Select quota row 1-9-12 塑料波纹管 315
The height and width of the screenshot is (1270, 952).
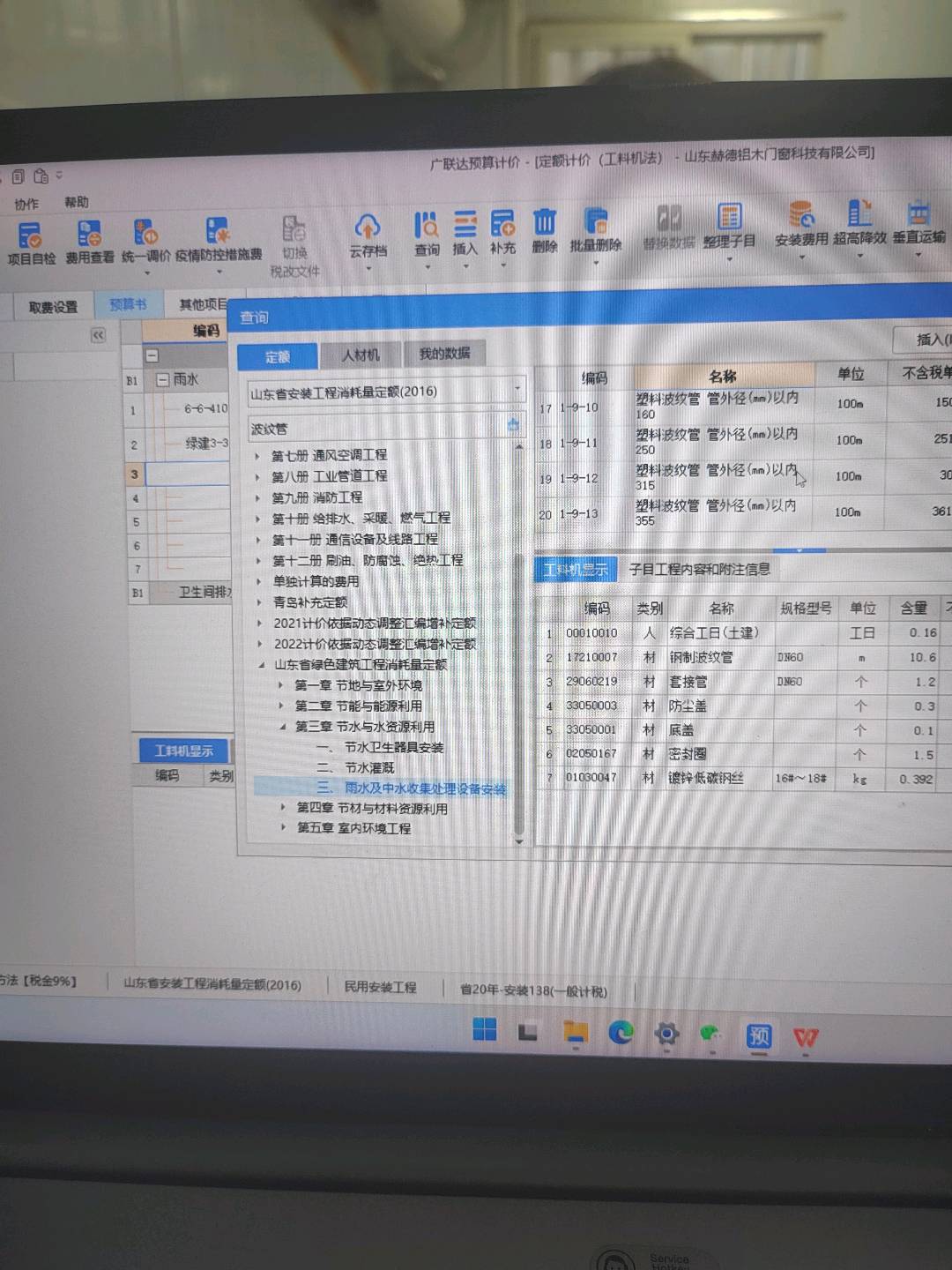(x=743, y=477)
